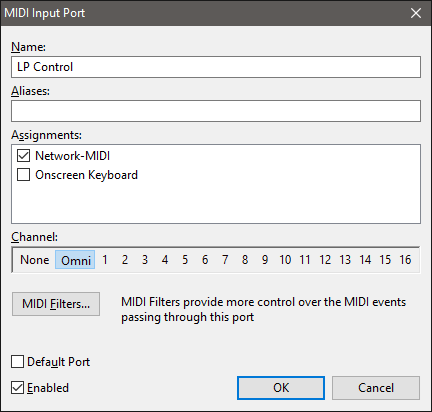Select None in the Channel selector
Image resolution: width=432 pixels, height=412 pixels.
point(35,260)
